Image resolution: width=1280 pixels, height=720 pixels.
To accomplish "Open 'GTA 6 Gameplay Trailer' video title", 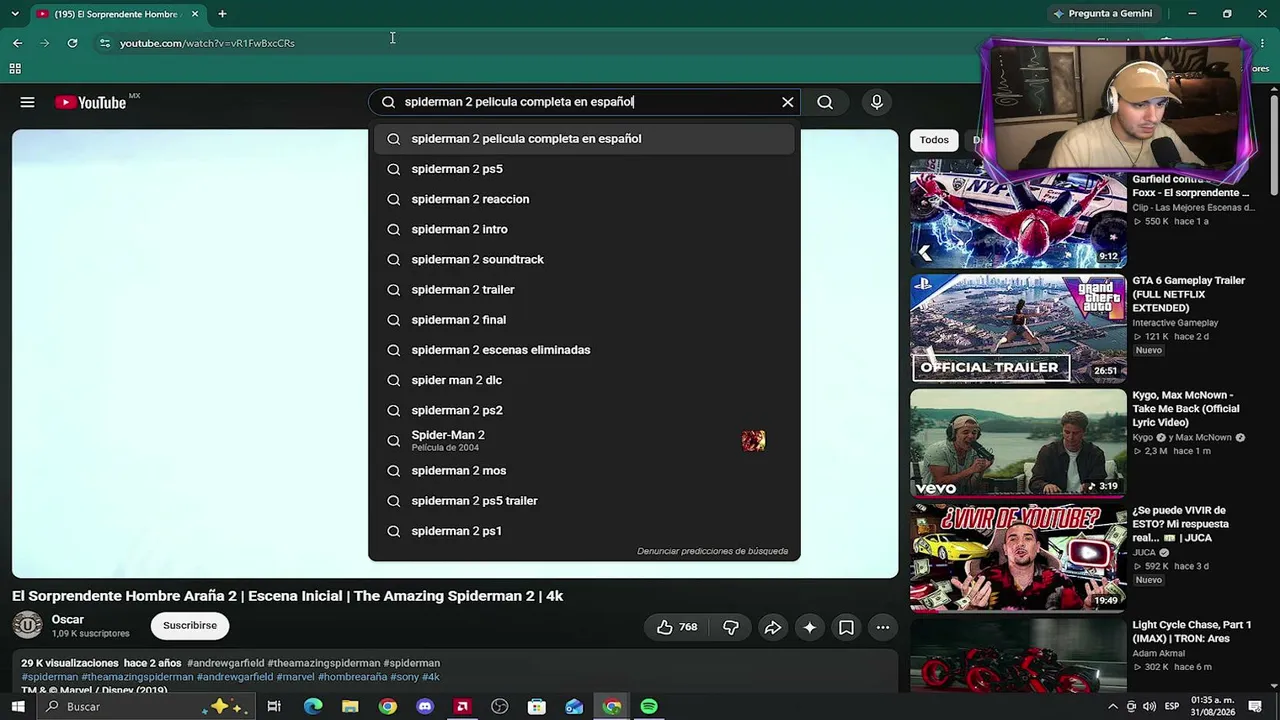I will [1188, 294].
